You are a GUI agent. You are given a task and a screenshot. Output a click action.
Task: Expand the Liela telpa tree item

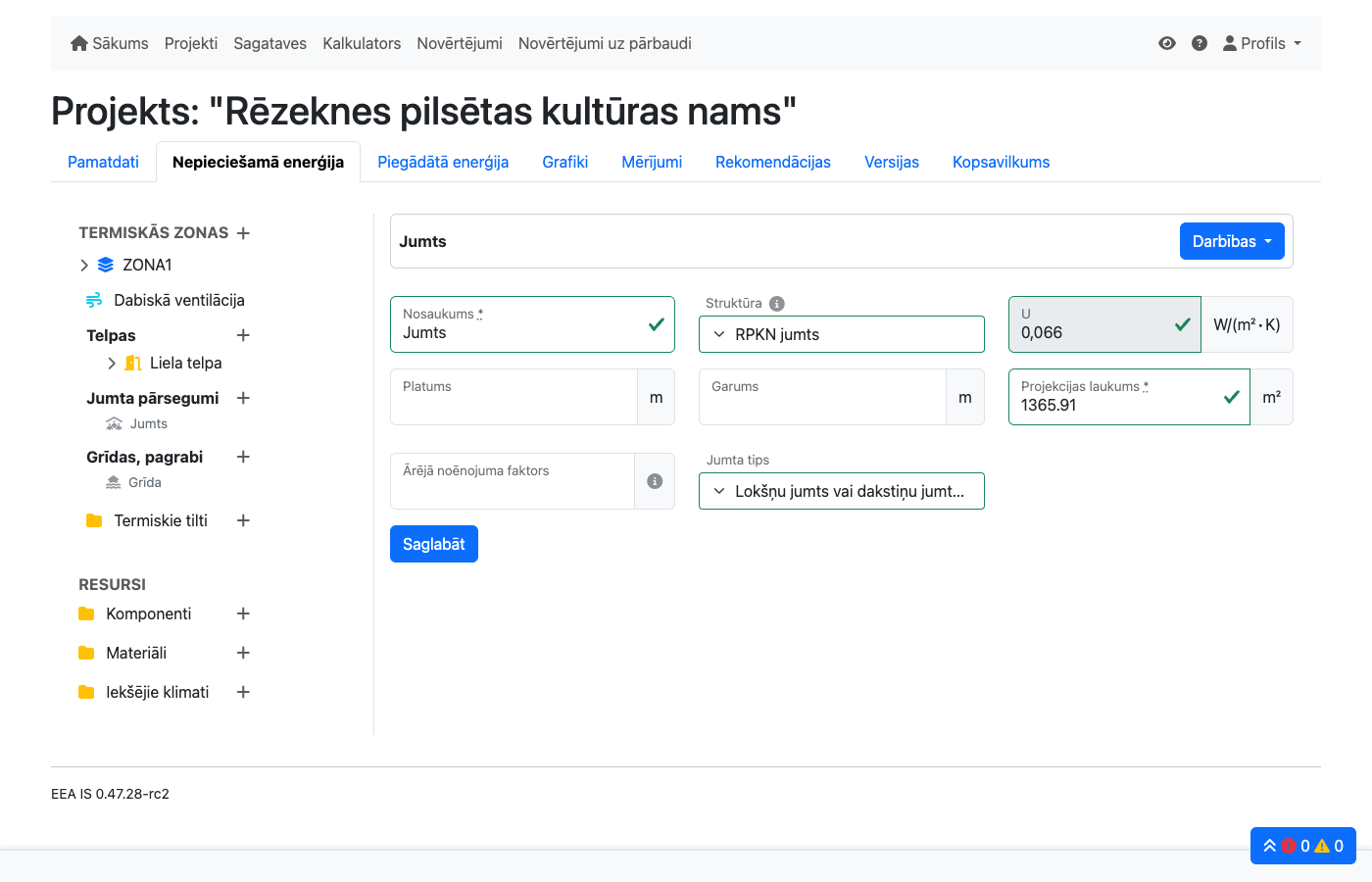point(113,363)
